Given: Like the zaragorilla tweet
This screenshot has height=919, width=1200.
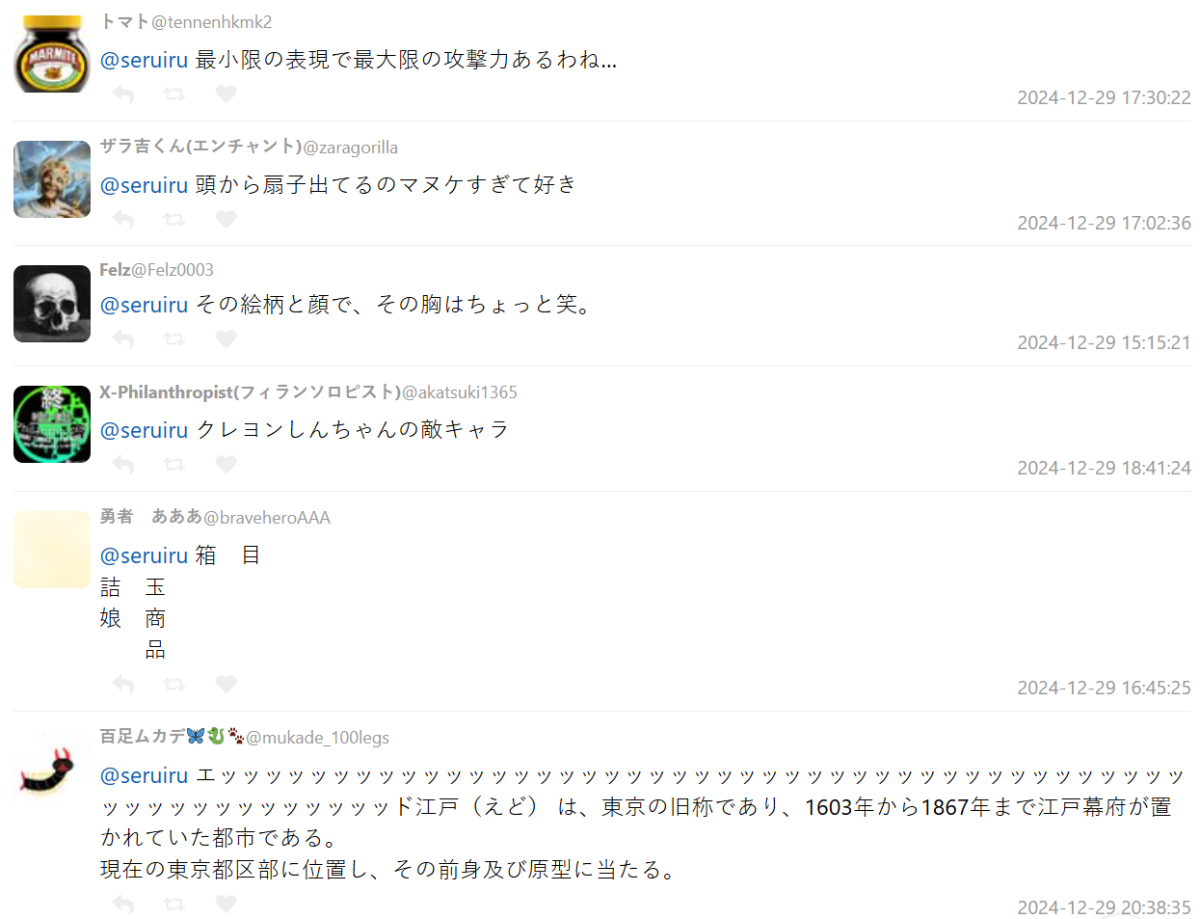Looking at the screenshot, I should 226,219.
